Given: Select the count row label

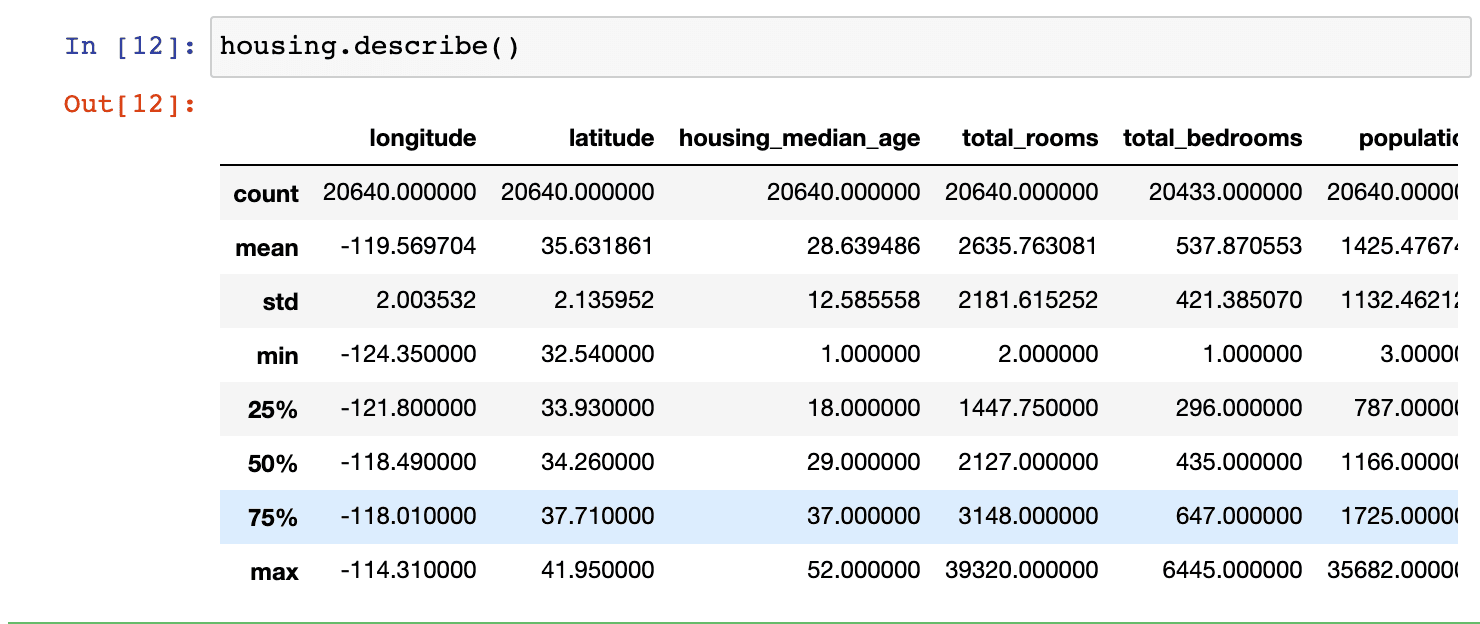Looking at the screenshot, I should click(266, 194).
